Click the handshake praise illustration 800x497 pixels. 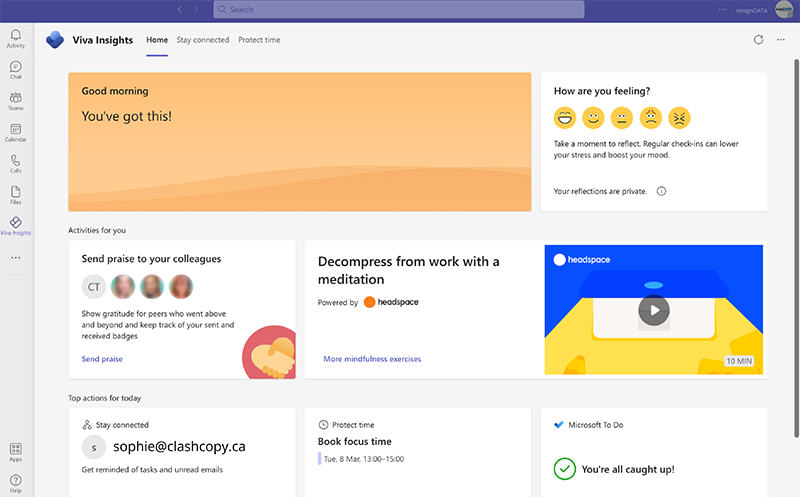[269, 352]
